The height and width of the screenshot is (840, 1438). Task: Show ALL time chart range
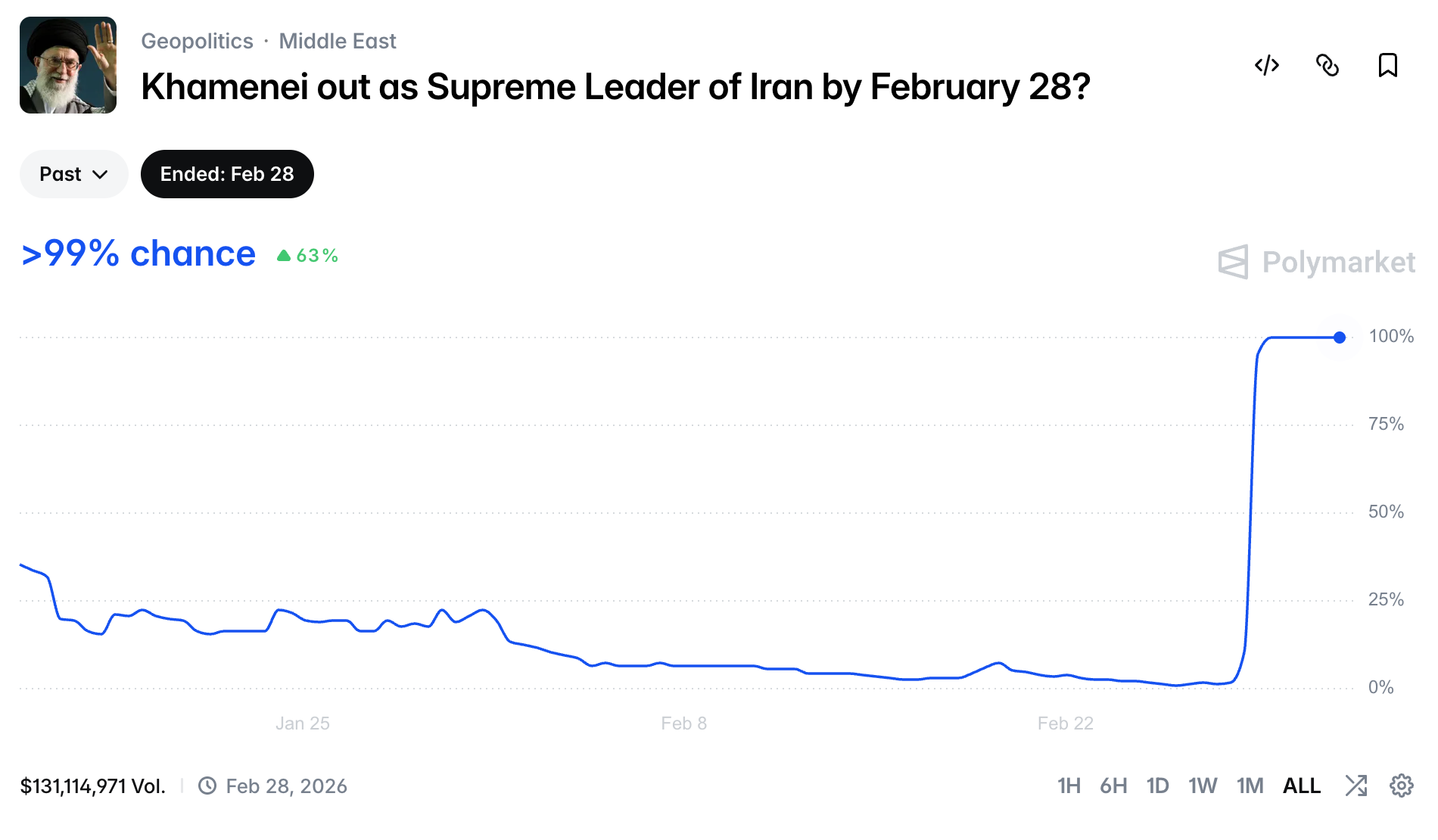pos(1302,786)
